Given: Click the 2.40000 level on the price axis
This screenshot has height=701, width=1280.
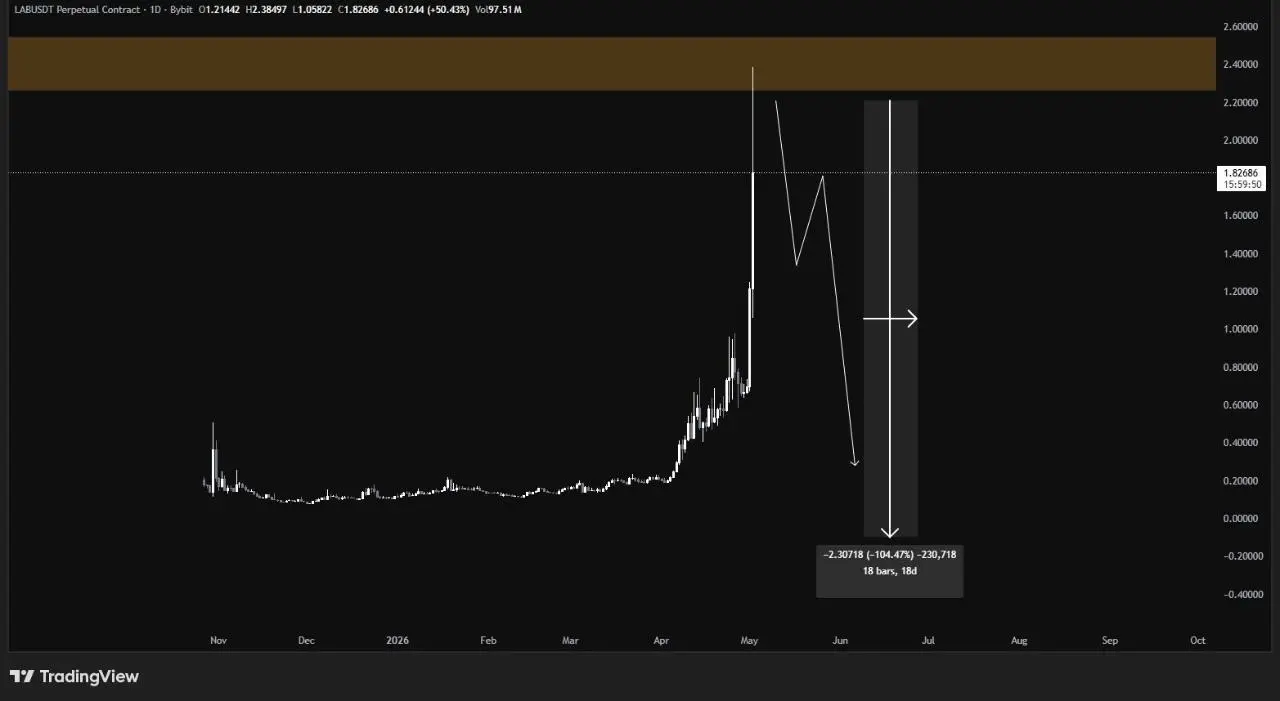Looking at the screenshot, I should coord(1243,65).
